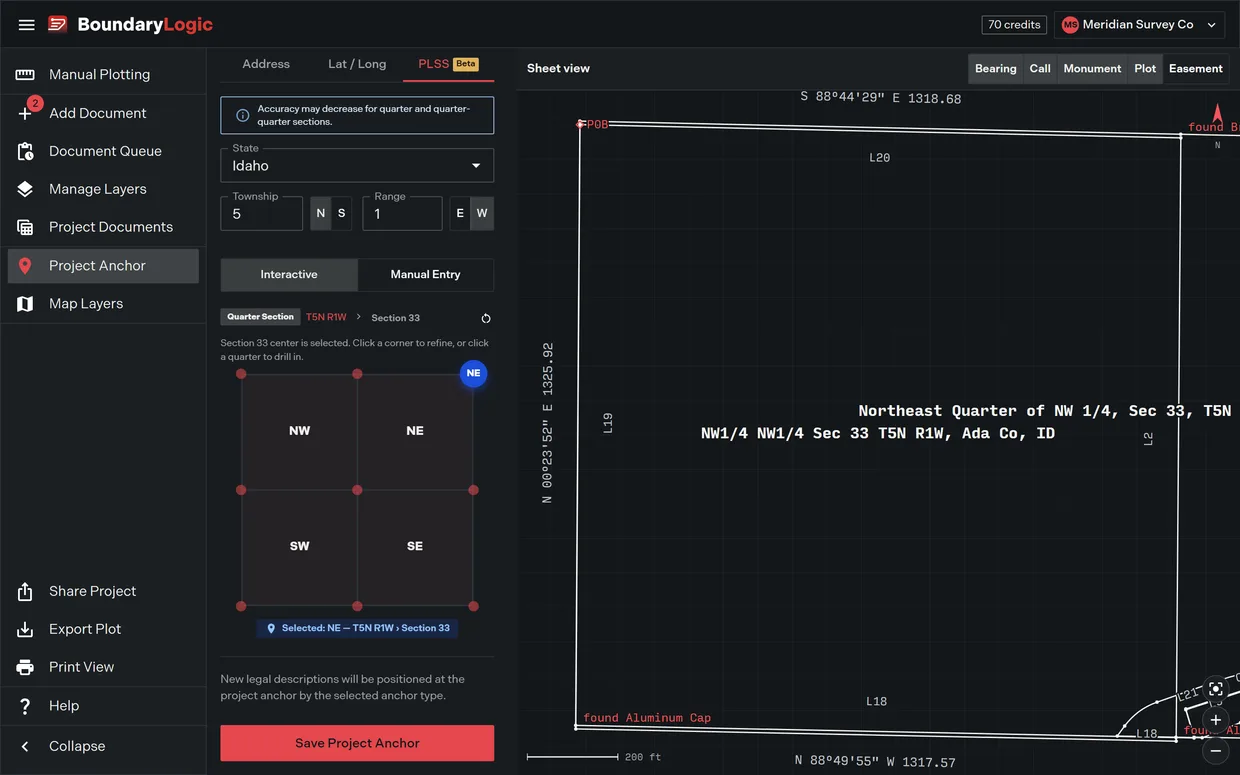Screen dimensions: 1240x775
Task: Go back to T5N R1W breadcrumb
Action: tap(326, 317)
